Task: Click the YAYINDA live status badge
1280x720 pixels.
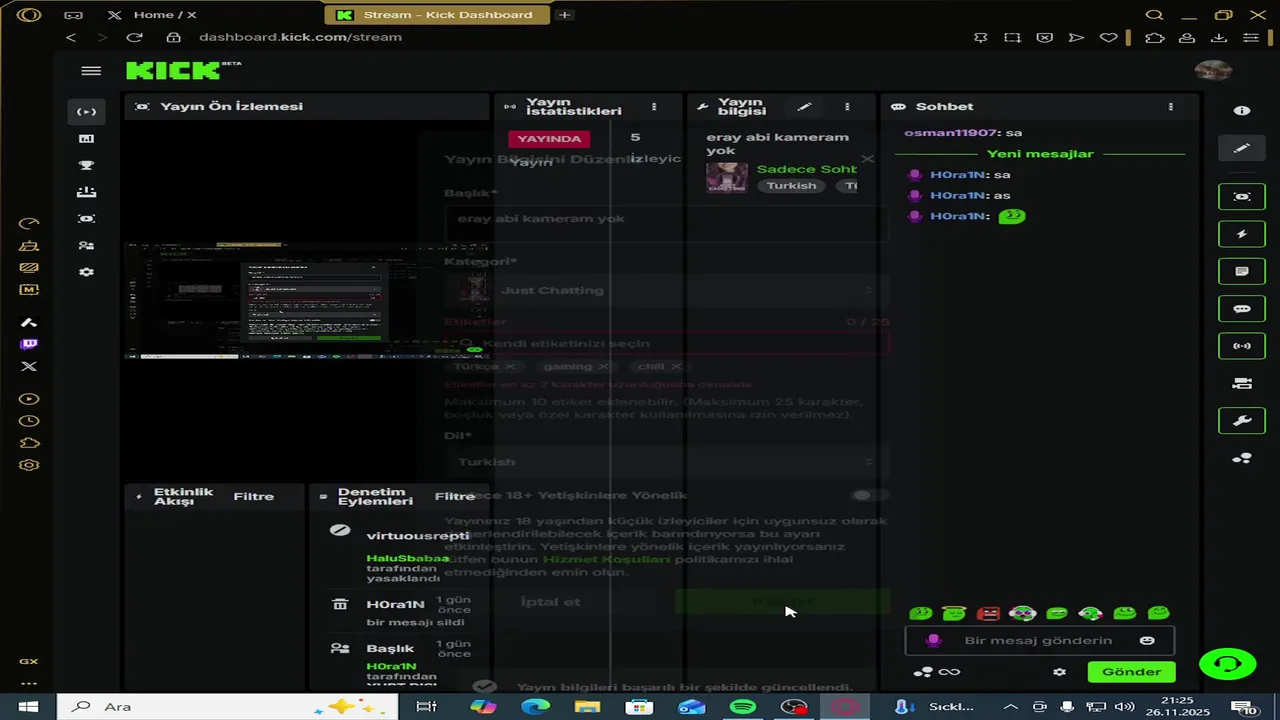Action: [x=549, y=139]
